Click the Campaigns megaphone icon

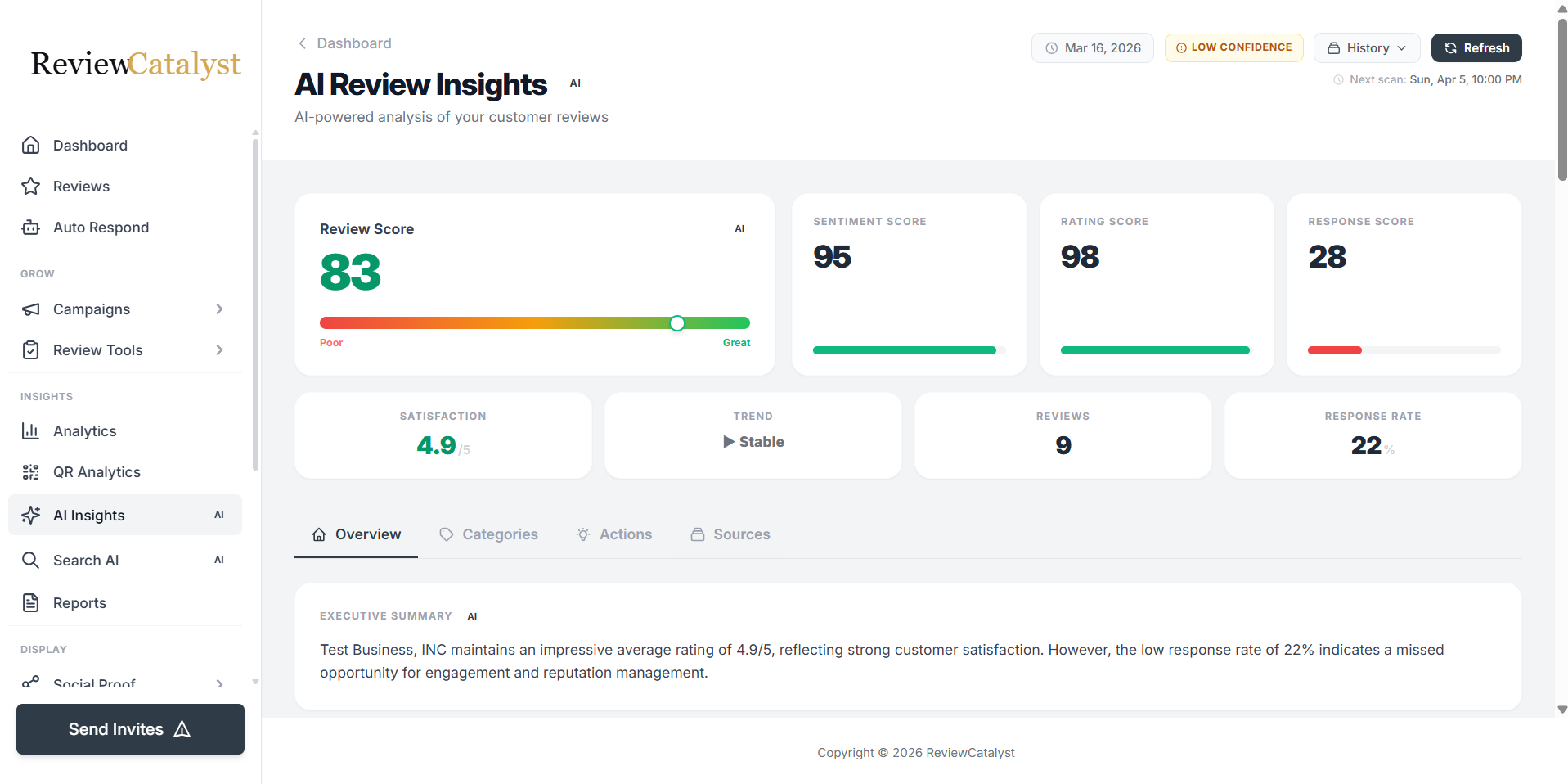(30, 309)
